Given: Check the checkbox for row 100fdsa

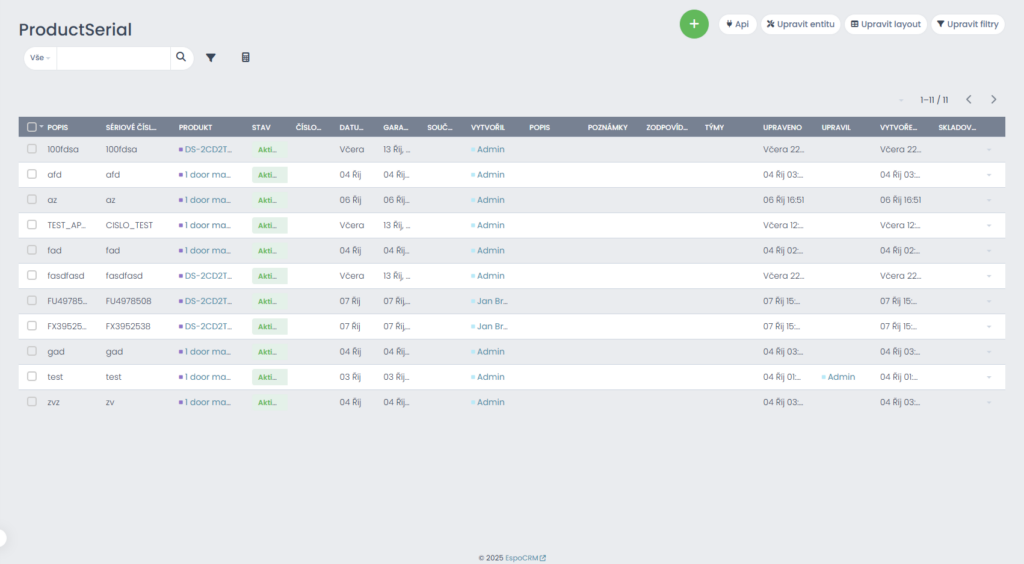Looking at the screenshot, I should [32, 149].
